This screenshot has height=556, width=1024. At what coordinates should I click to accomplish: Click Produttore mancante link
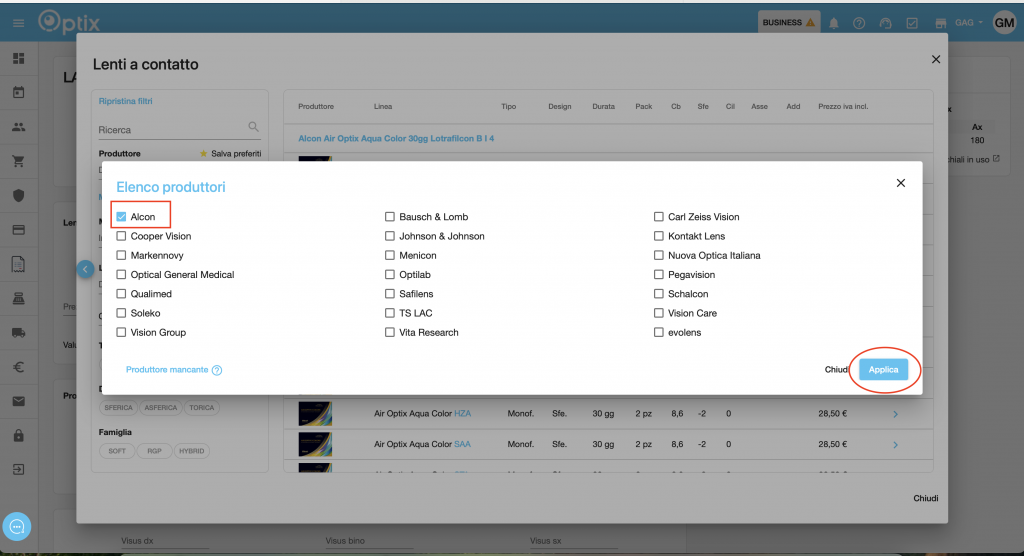click(x=167, y=370)
